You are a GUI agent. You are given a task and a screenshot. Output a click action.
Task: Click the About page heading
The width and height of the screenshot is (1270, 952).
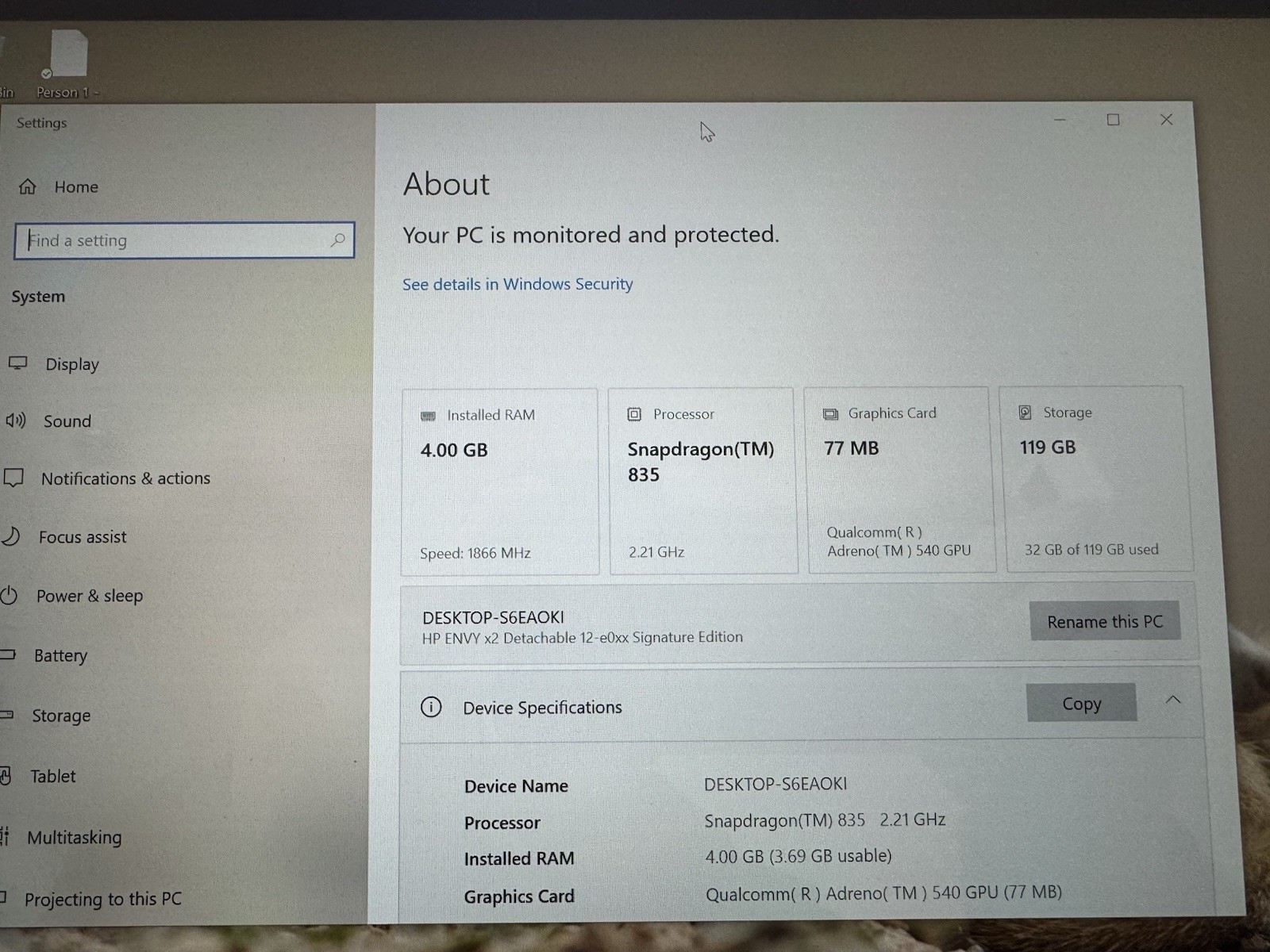446,184
